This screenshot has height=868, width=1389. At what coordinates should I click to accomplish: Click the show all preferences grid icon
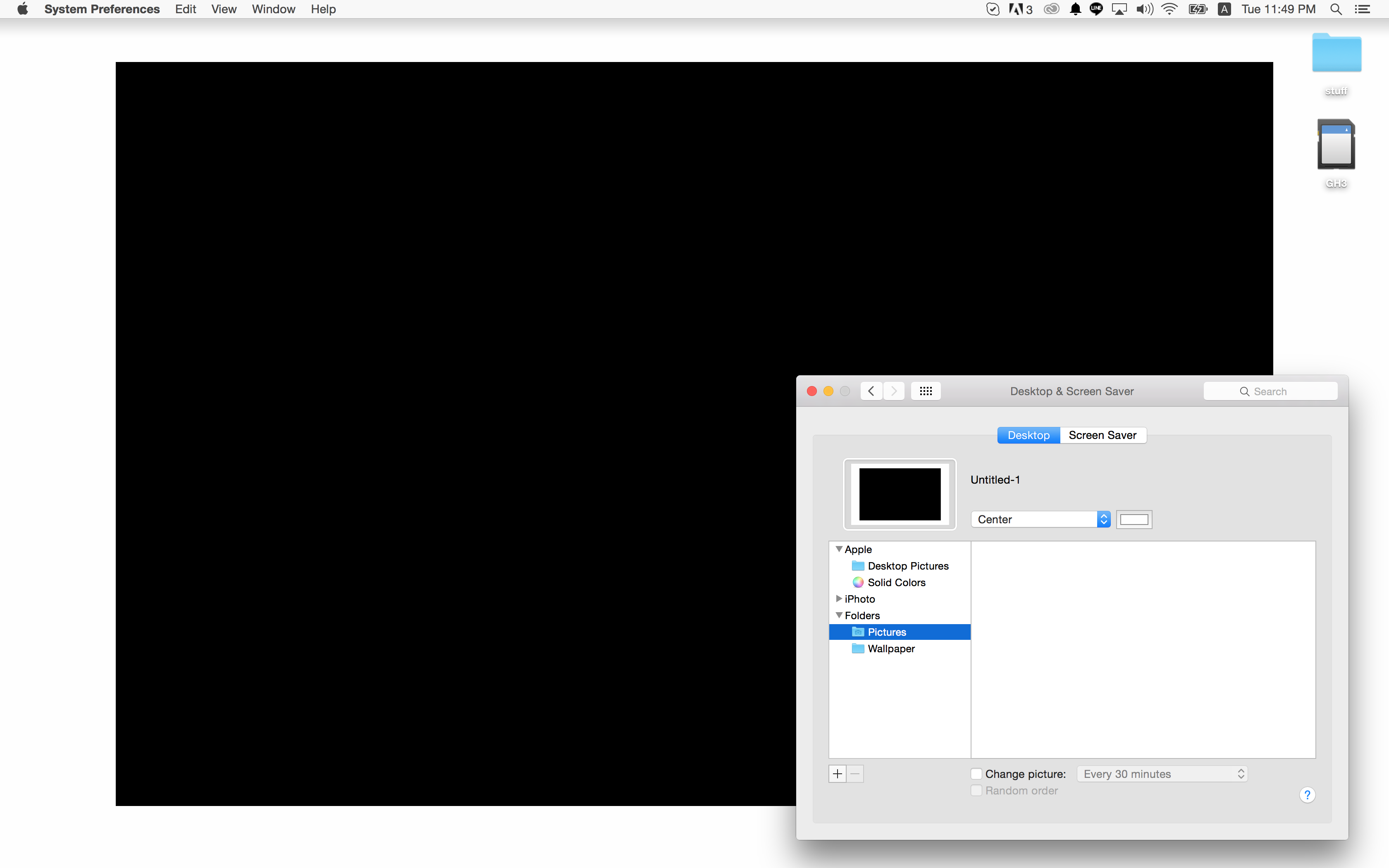[x=925, y=391]
